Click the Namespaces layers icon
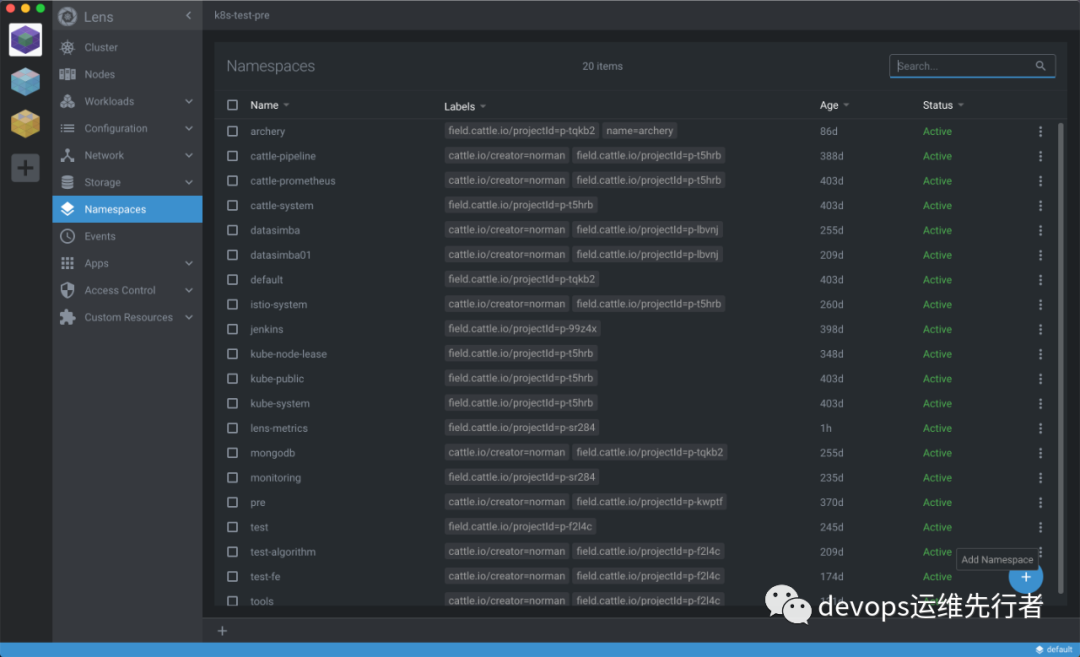The image size is (1080, 657). coord(68,209)
